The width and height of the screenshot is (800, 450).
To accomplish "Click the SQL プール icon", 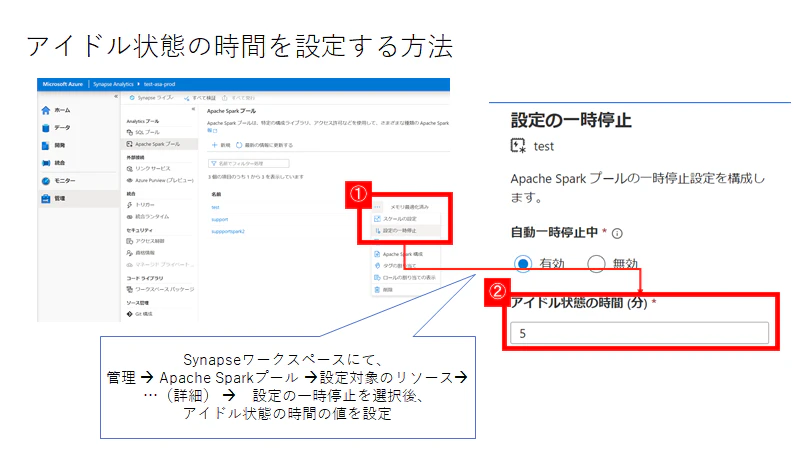I will 130,132.
